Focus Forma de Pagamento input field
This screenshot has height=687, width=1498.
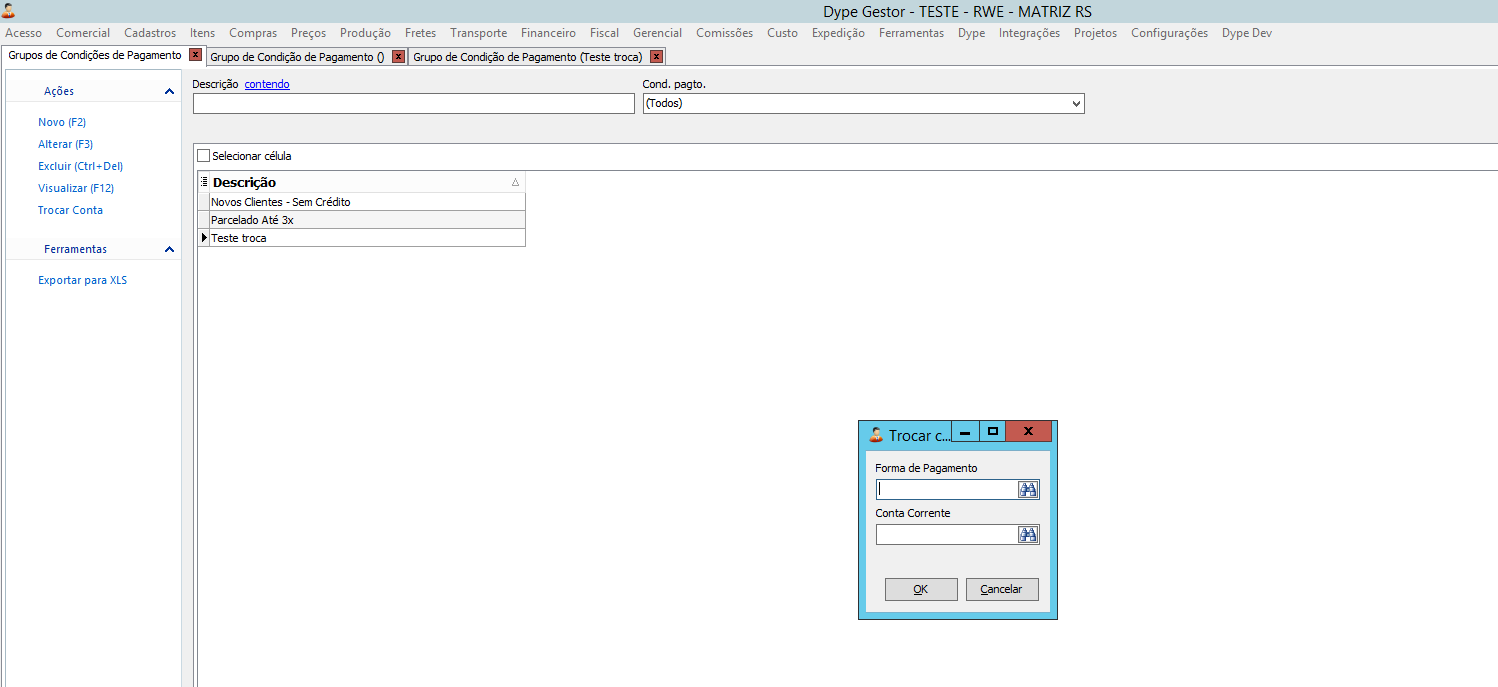click(x=947, y=489)
